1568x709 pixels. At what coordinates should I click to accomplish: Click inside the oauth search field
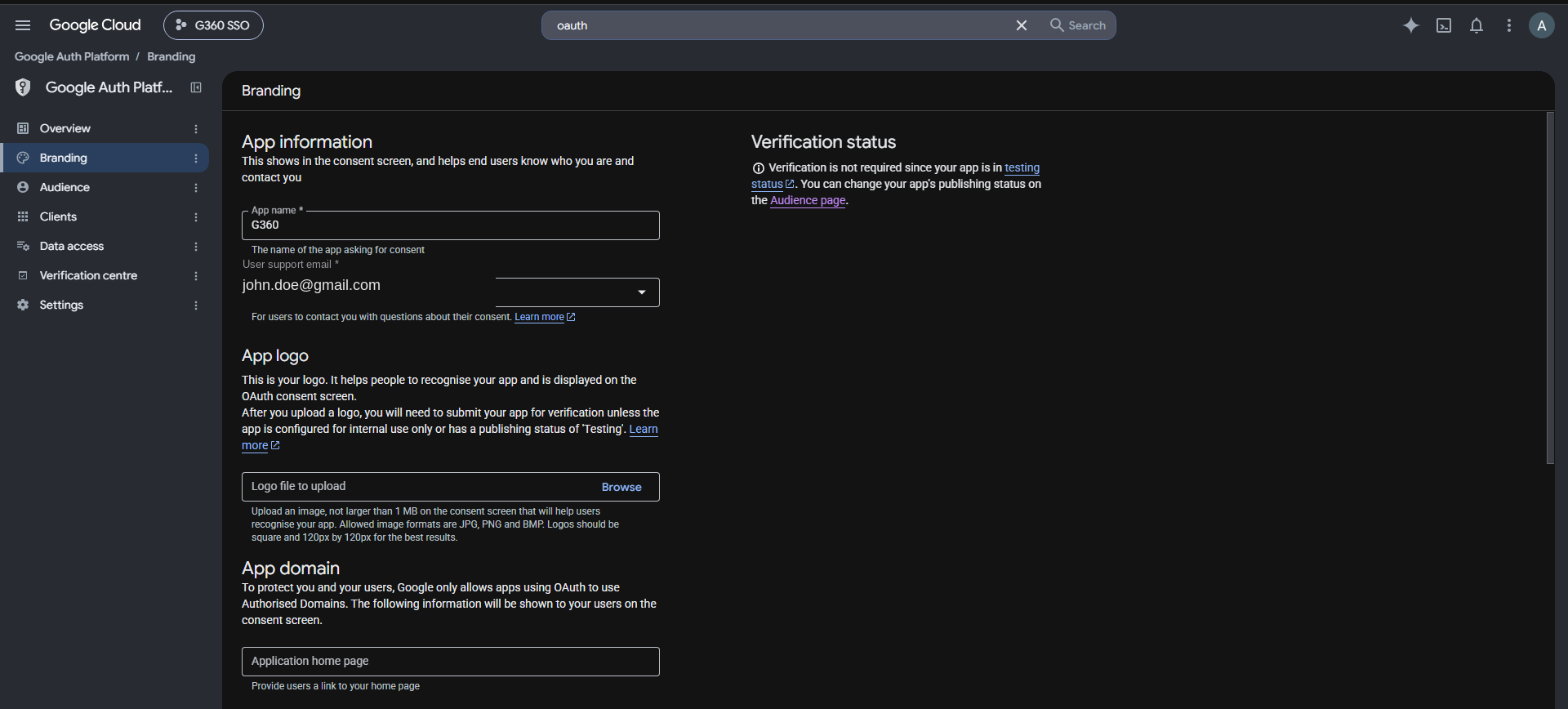[x=776, y=25]
